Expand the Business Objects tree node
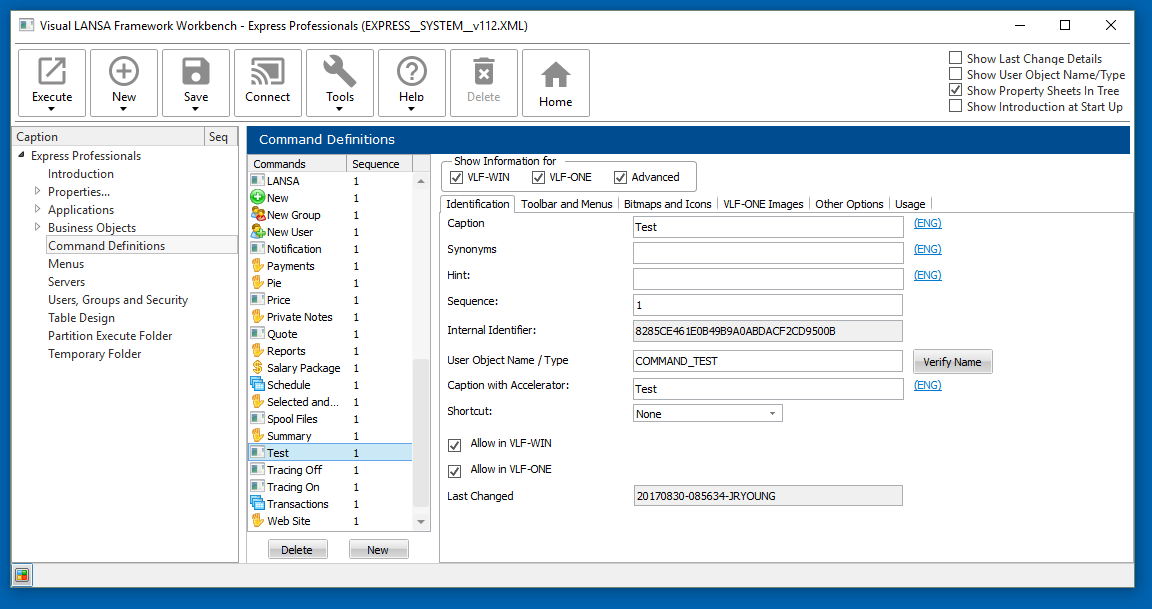Screen dimensions: 1152x609 (37, 227)
